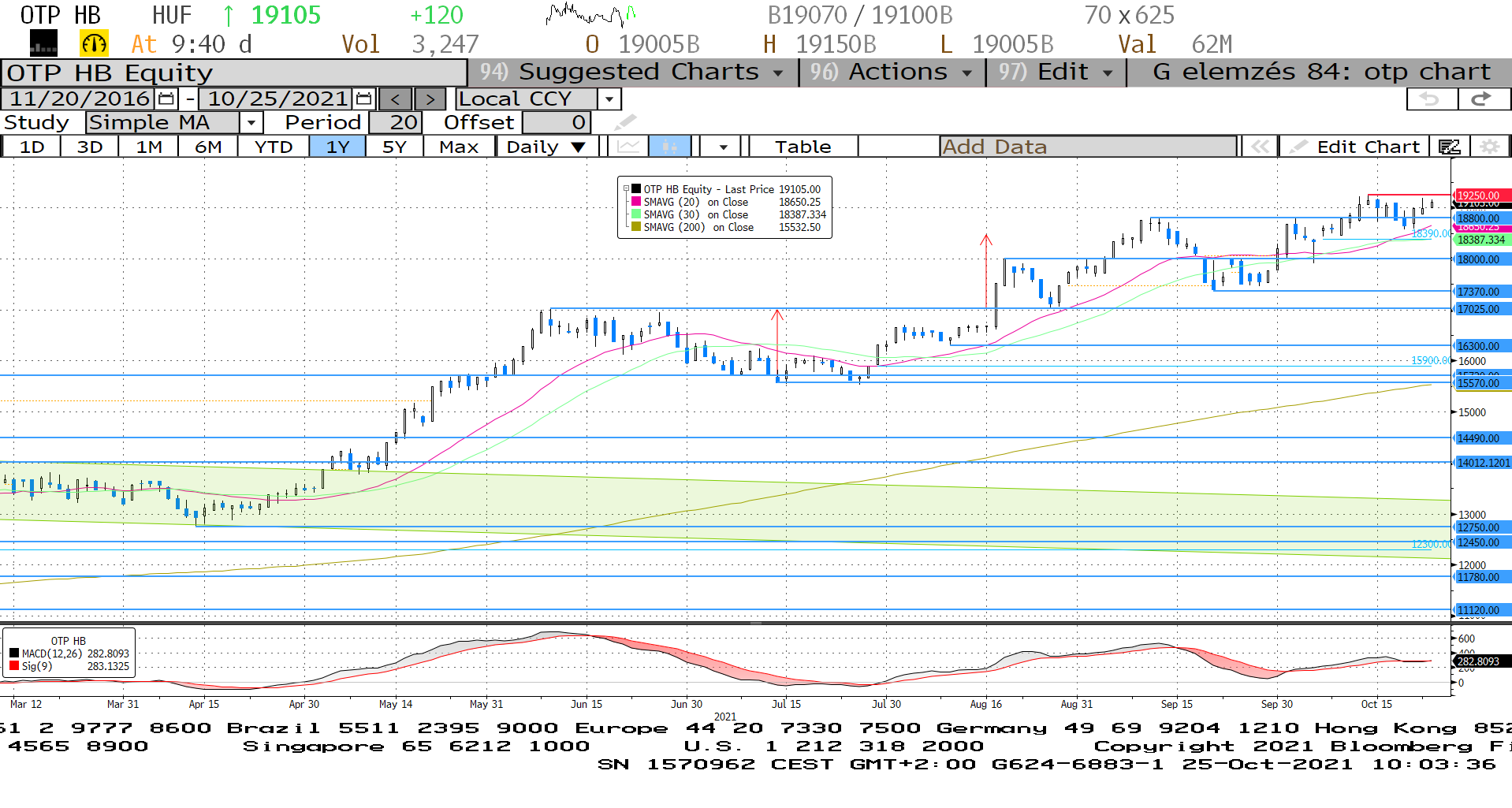Click the 18387.334 green SMAVG axis label
Viewport: 1512px width, 808px height.
[1482, 240]
